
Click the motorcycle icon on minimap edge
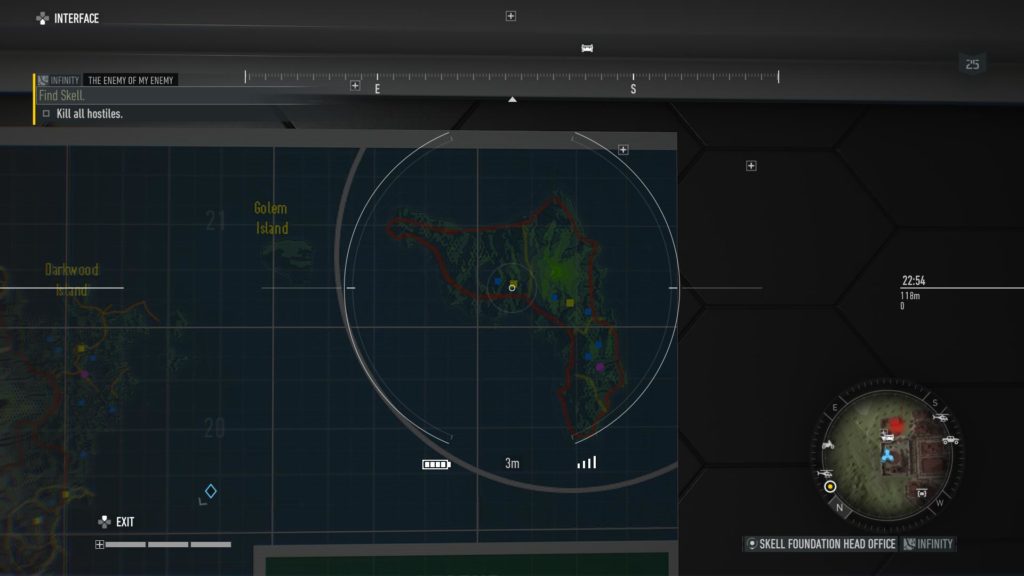pos(828,445)
